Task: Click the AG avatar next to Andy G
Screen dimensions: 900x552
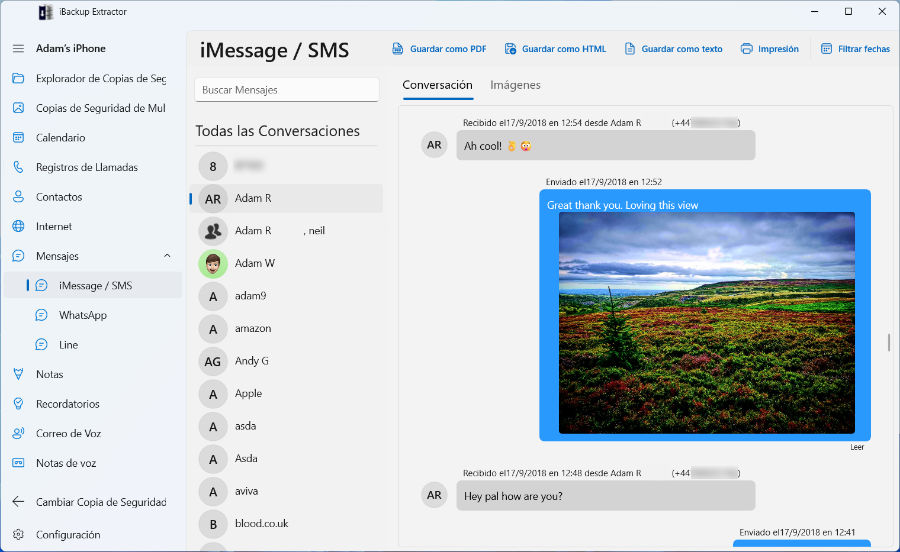Action: click(x=213, y=361)
